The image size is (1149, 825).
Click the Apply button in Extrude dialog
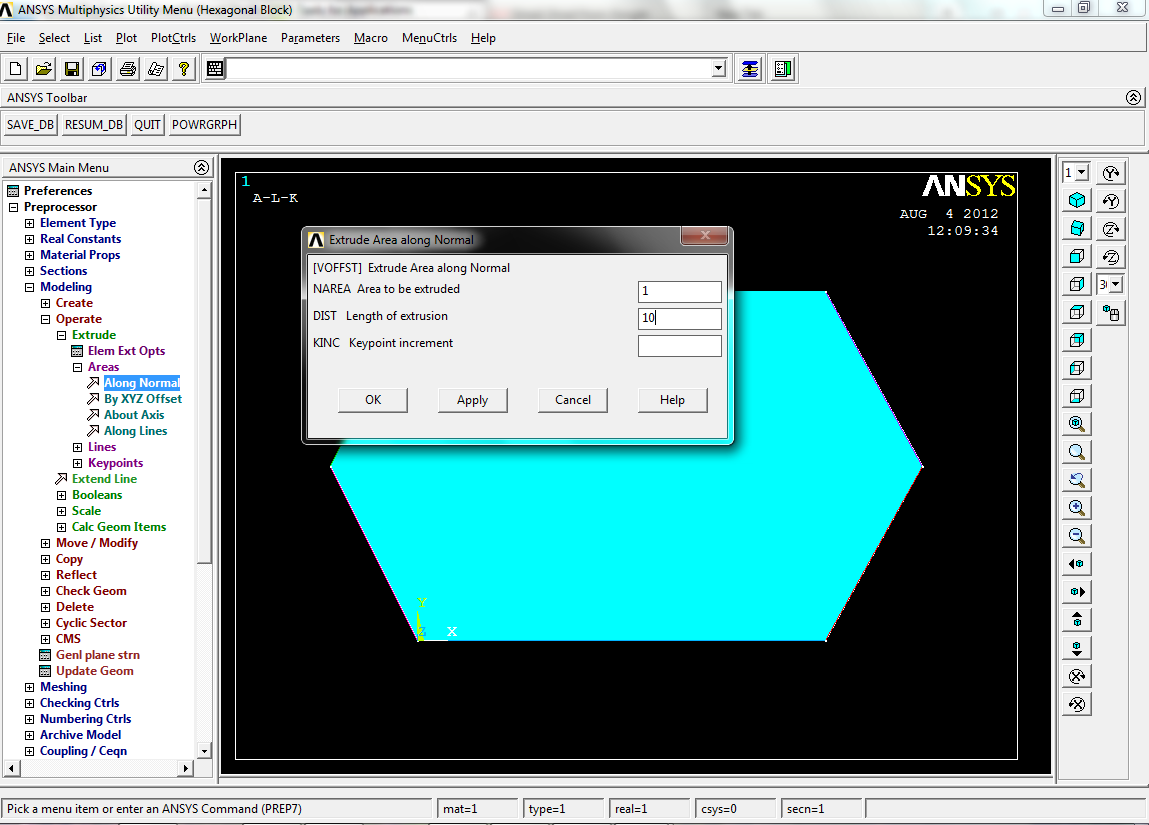pyautogui.click(x=472, y=399)
